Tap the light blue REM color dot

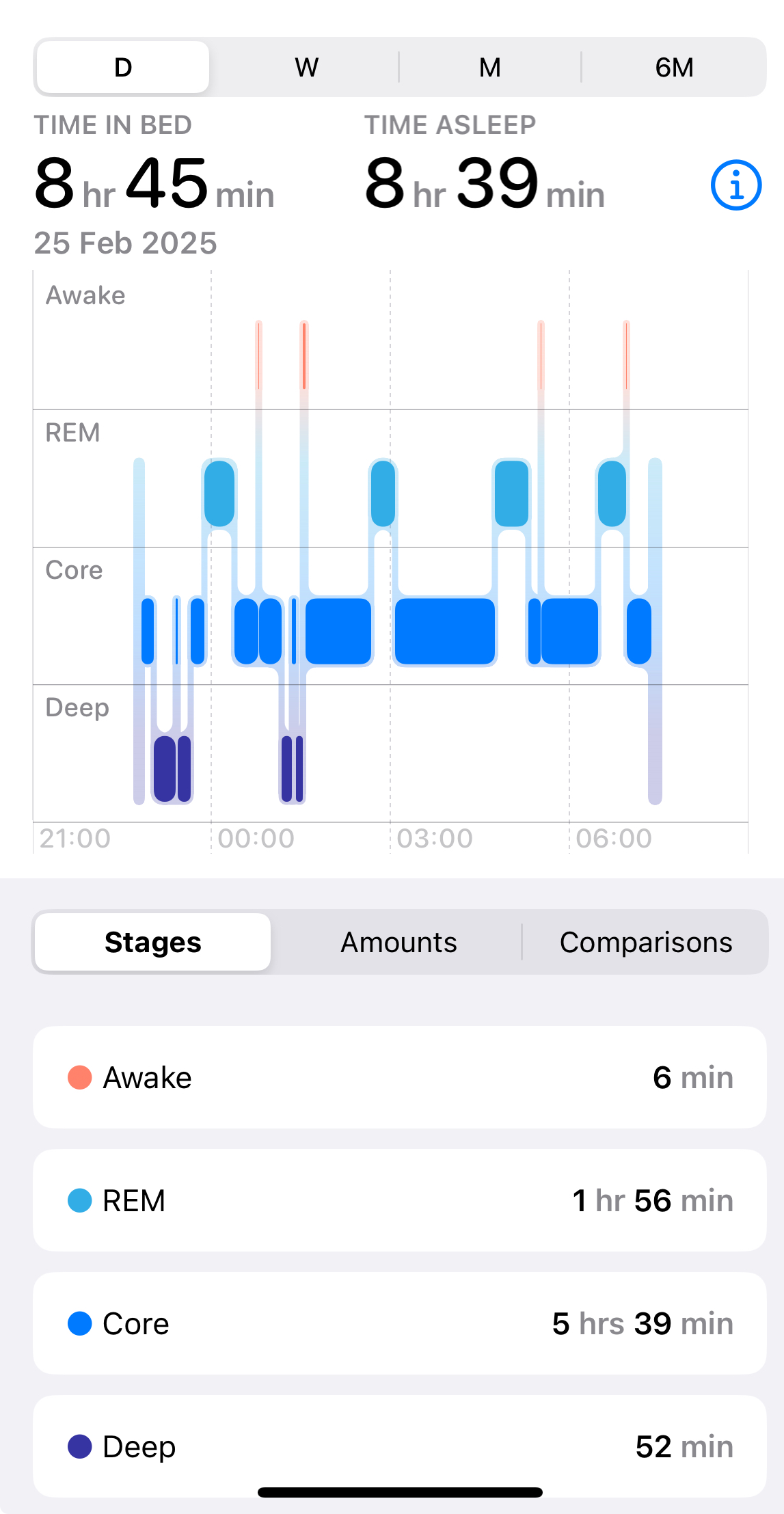pyautogui.click(x=80, y=1200)
